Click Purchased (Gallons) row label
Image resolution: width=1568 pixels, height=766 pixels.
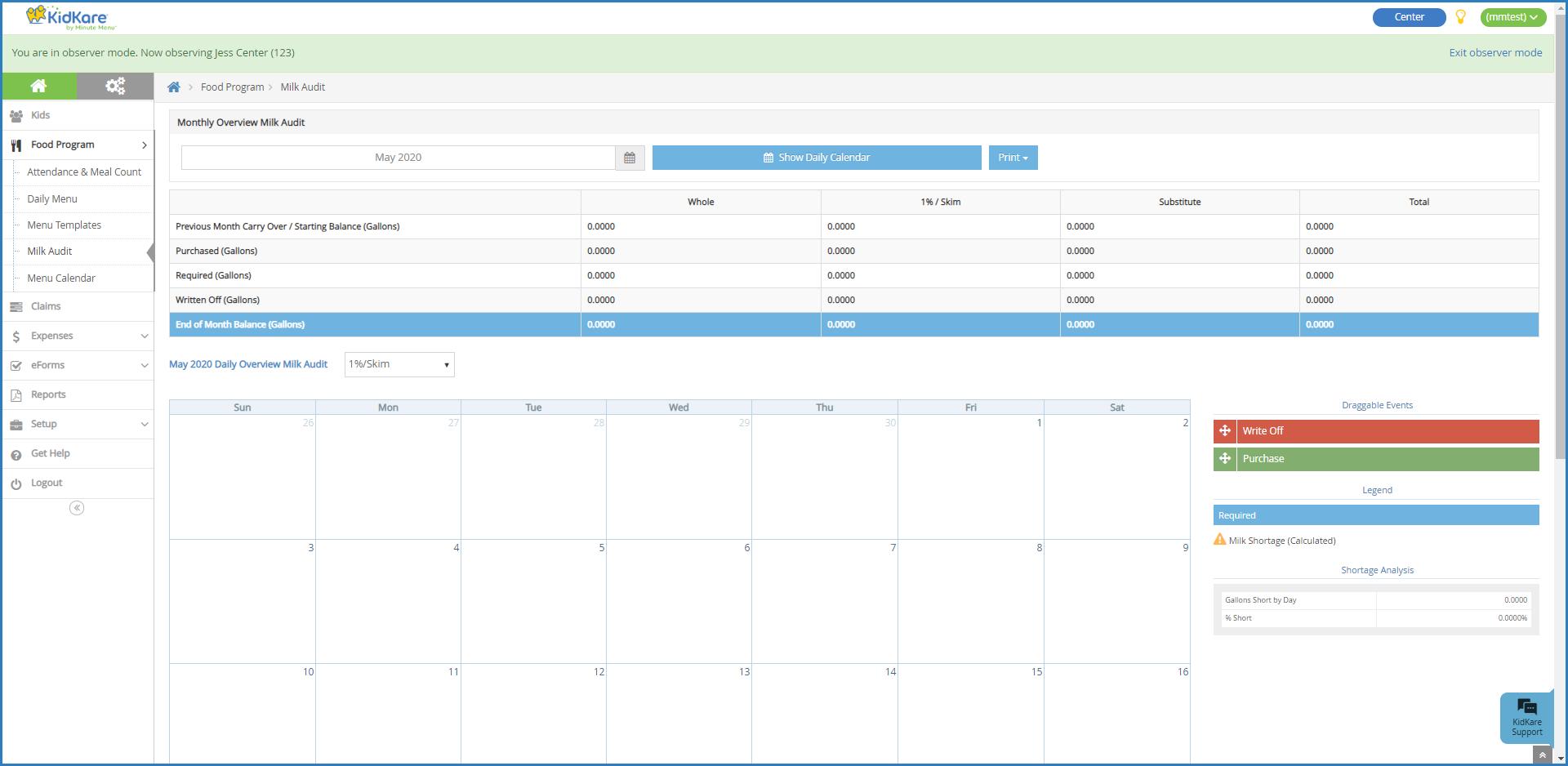click(x=216, y=252)
